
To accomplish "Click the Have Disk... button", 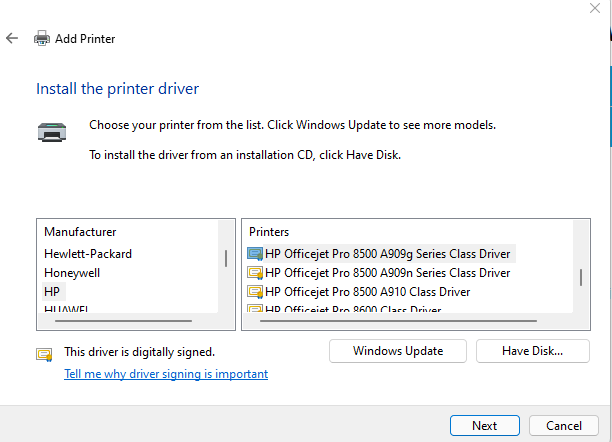I will (532, 351).
